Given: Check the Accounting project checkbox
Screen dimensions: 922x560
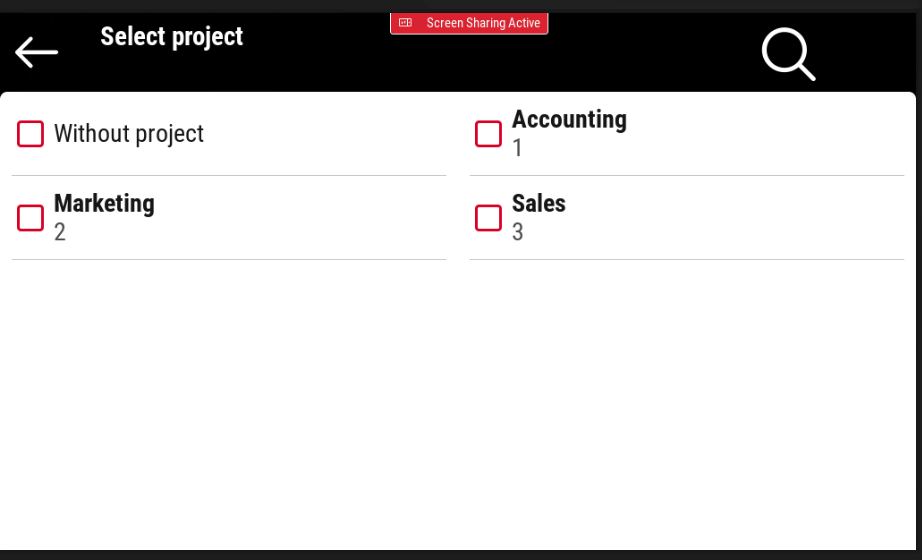Looking at the screenshot, I should coord(488,134).
